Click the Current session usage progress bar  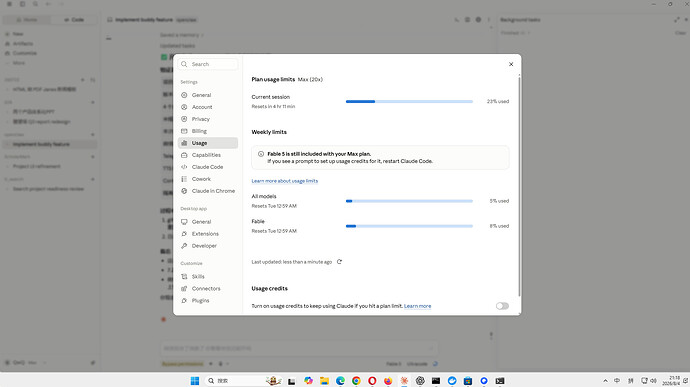(x=409, y=101)
